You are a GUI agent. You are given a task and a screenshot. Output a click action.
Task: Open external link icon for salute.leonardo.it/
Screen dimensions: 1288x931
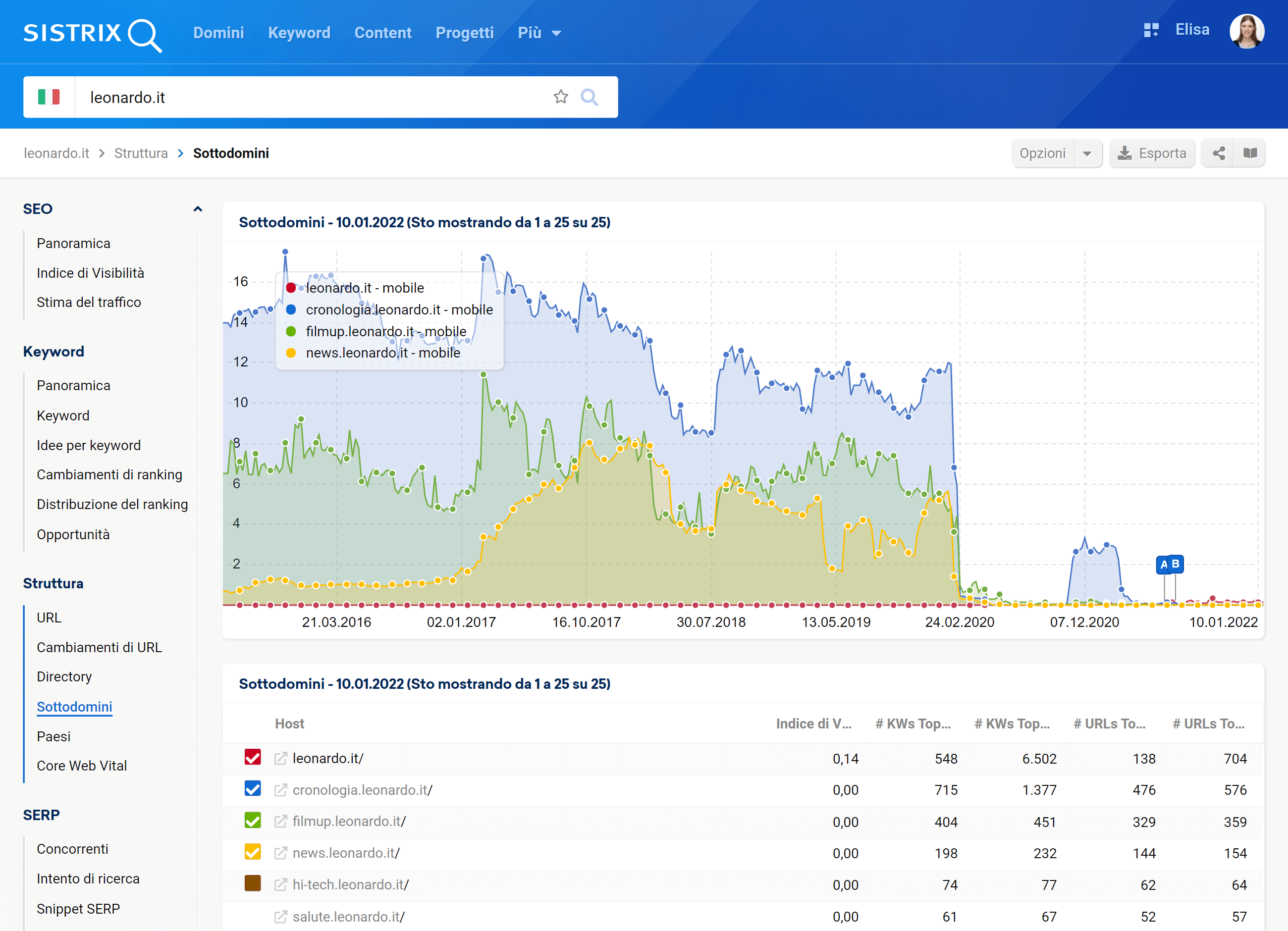point(280,917)
